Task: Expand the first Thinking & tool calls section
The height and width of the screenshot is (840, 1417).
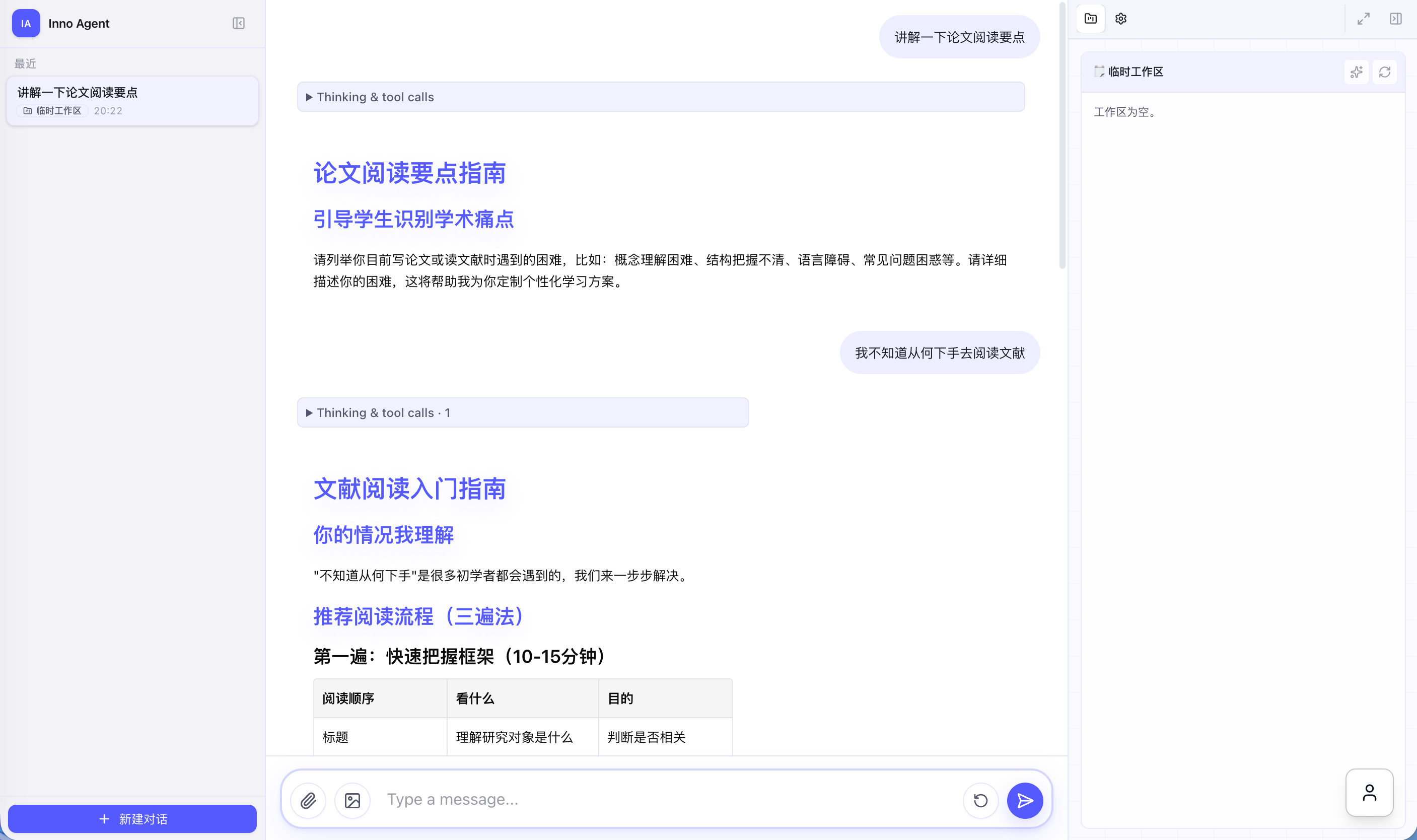Action: [x=660, y=97]
